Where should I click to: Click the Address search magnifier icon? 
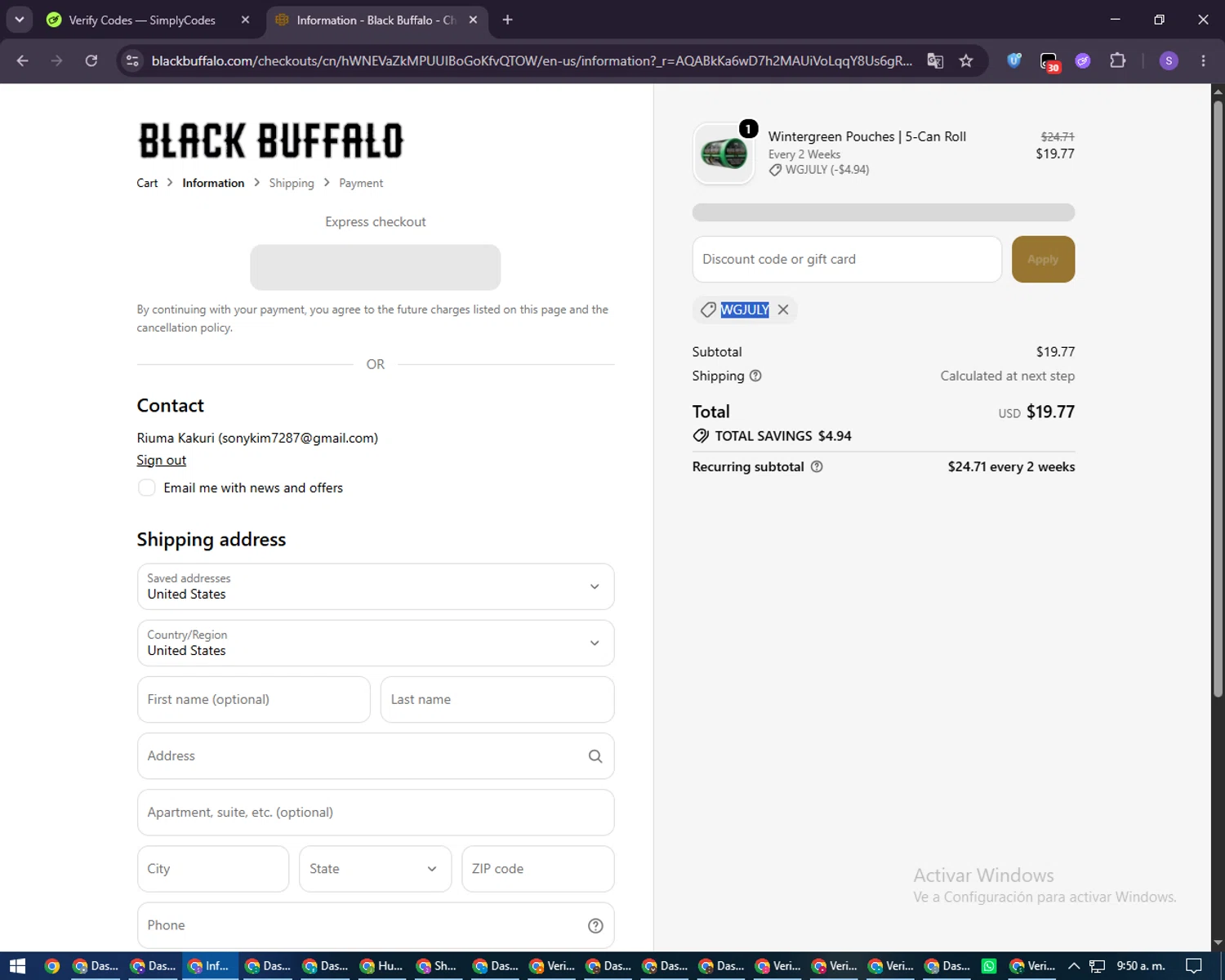coord(595,756)
